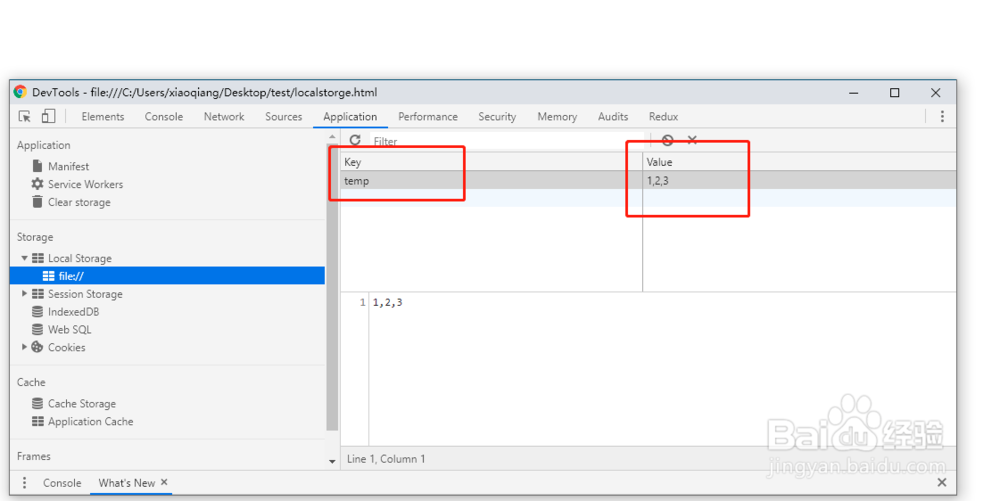The height and width of the screenshot is (501, 1000).
Task: Open the What's New drawer tab
Action: [x=126, y=483]
